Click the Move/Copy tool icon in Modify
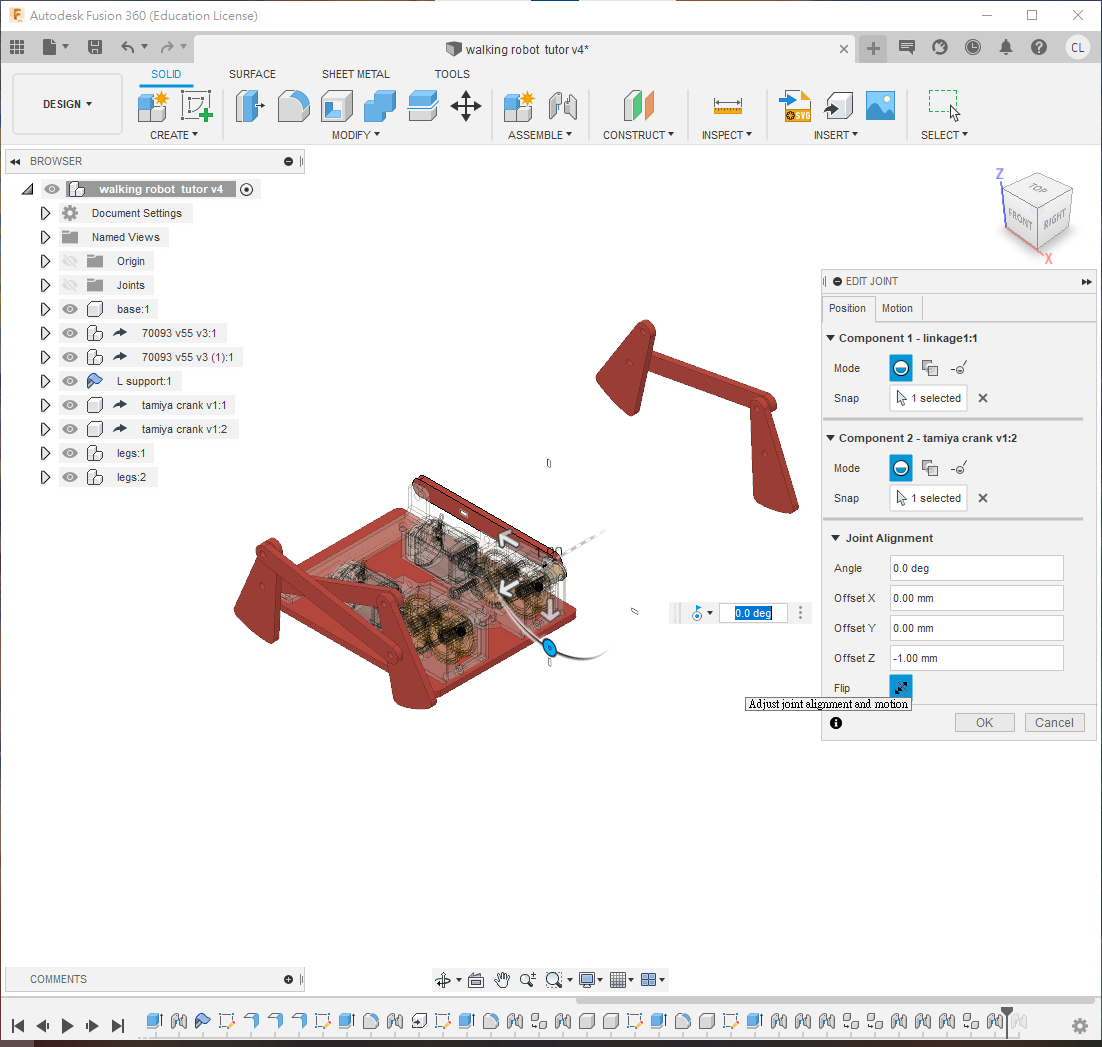The image size is (1102, 1047). (x=466, y=105)
